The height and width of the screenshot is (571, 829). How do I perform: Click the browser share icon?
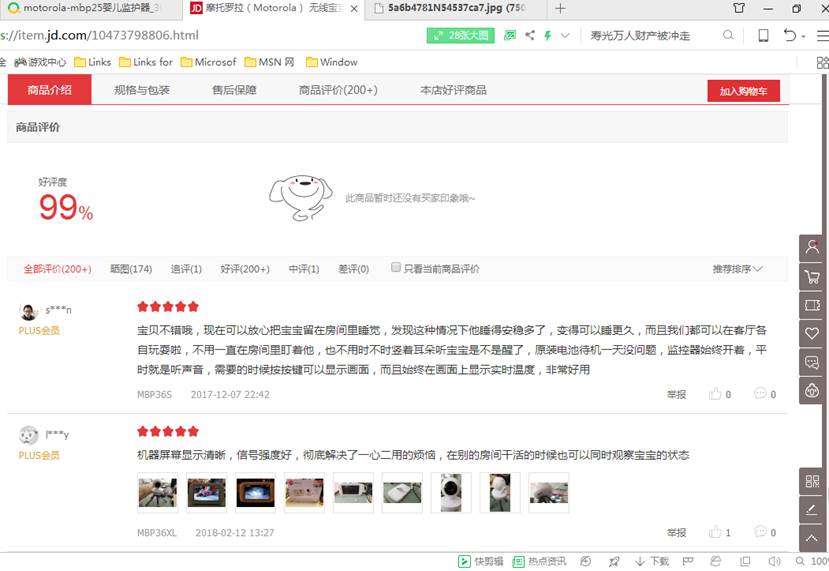point(529,36)
